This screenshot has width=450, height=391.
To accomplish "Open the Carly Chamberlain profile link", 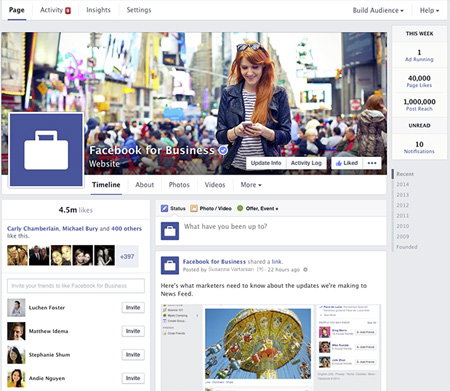I will (33, 229).
